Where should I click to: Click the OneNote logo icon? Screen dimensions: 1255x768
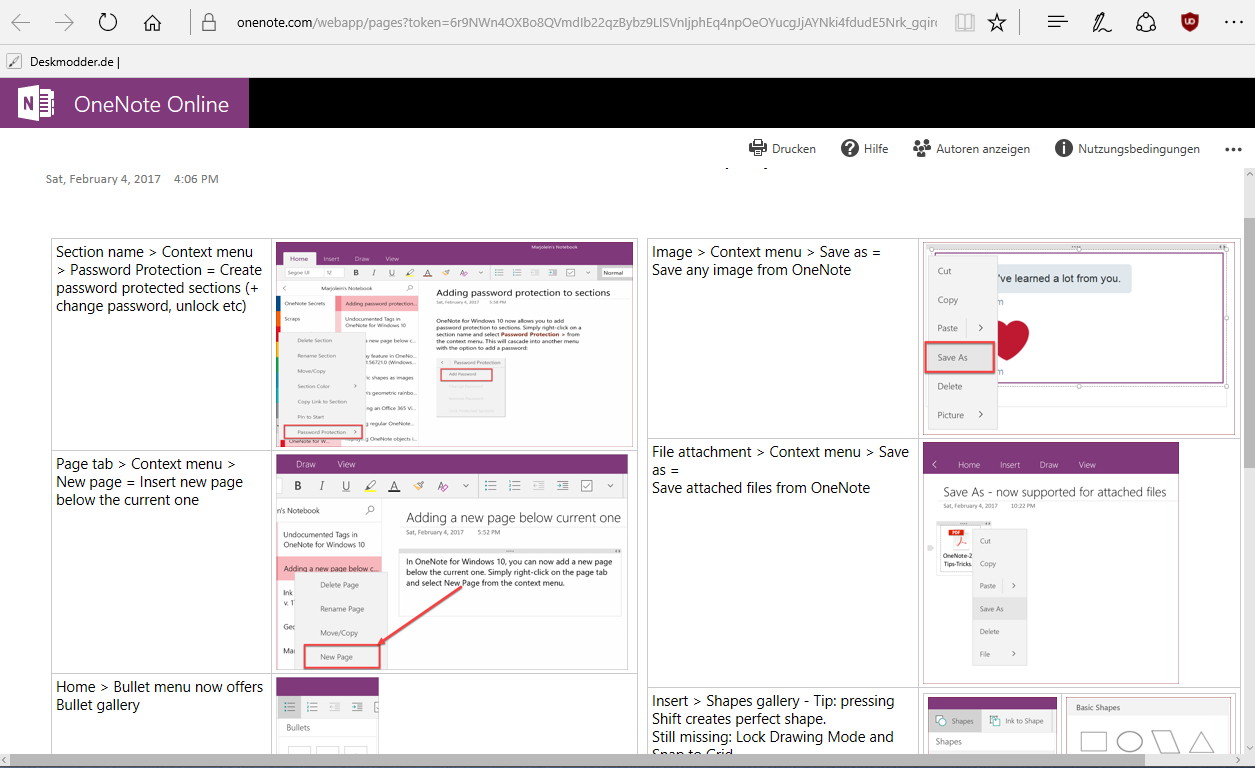pyautogui.click(x=37, y=104)
